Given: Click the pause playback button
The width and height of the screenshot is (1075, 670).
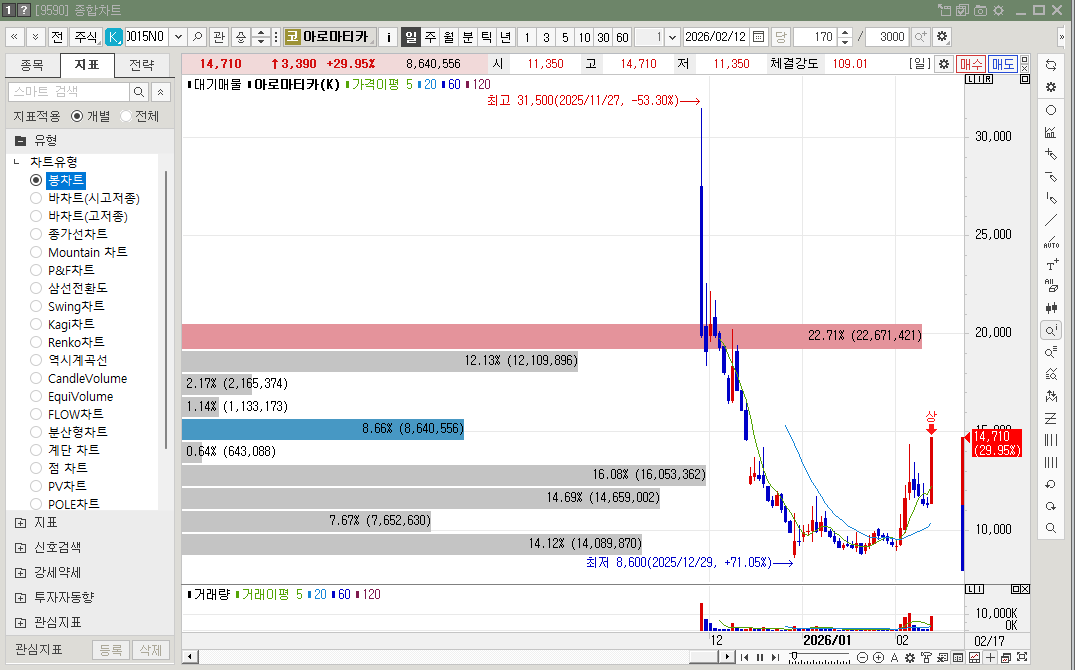Looking at the screenshot, I should click(760, 658).
